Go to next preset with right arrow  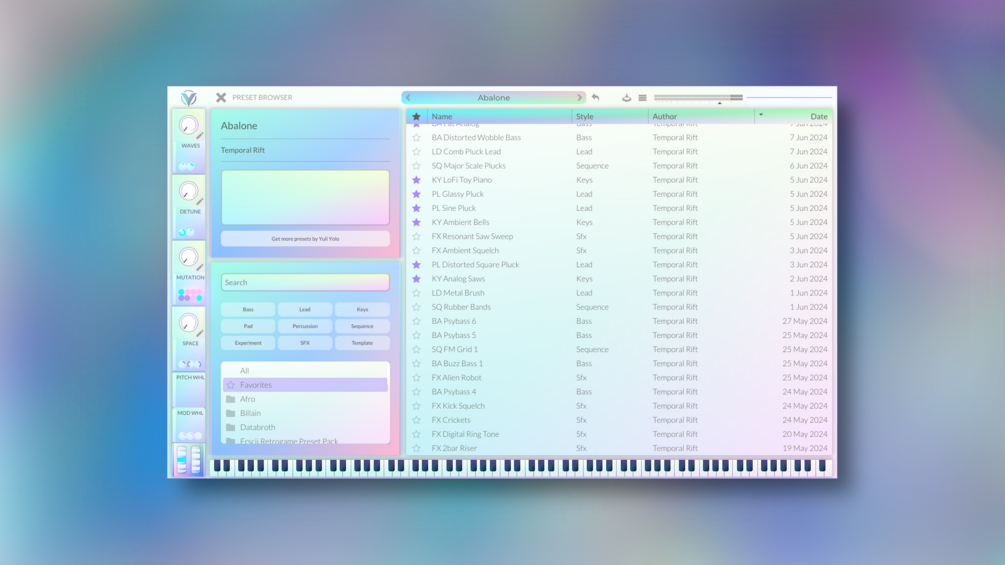coord(579,97)
